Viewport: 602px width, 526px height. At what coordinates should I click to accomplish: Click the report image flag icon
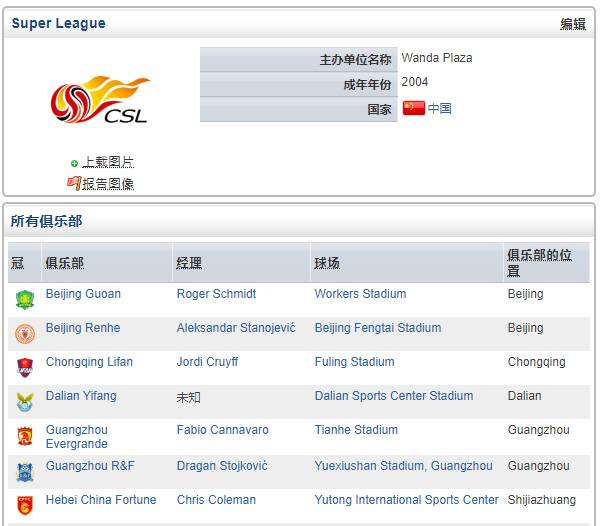click(73, 183)
